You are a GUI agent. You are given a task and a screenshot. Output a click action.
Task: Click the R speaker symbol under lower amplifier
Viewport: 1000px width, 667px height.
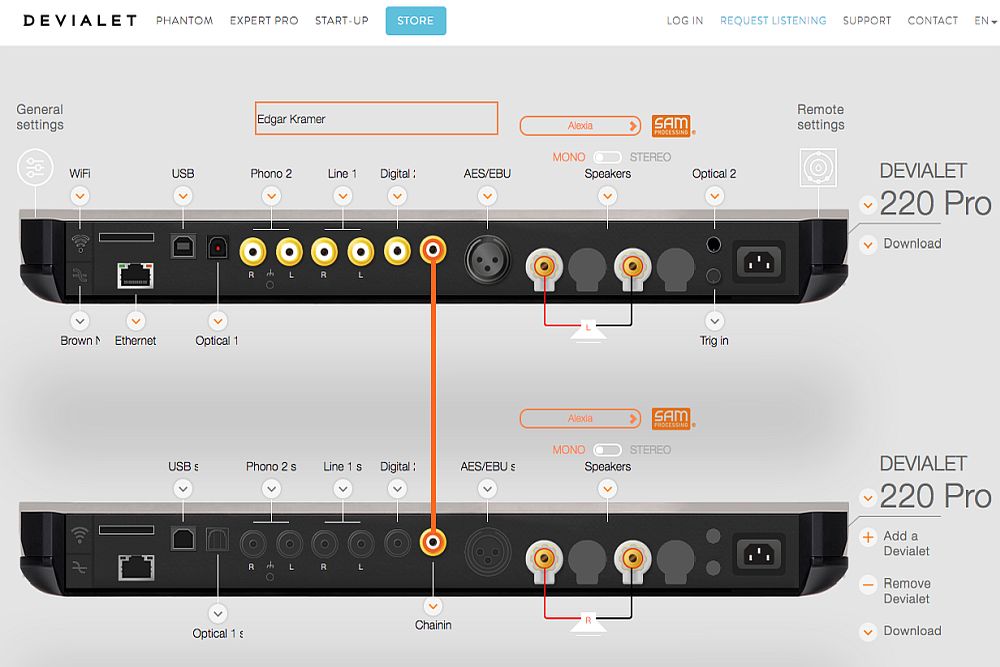click(588, 624)
